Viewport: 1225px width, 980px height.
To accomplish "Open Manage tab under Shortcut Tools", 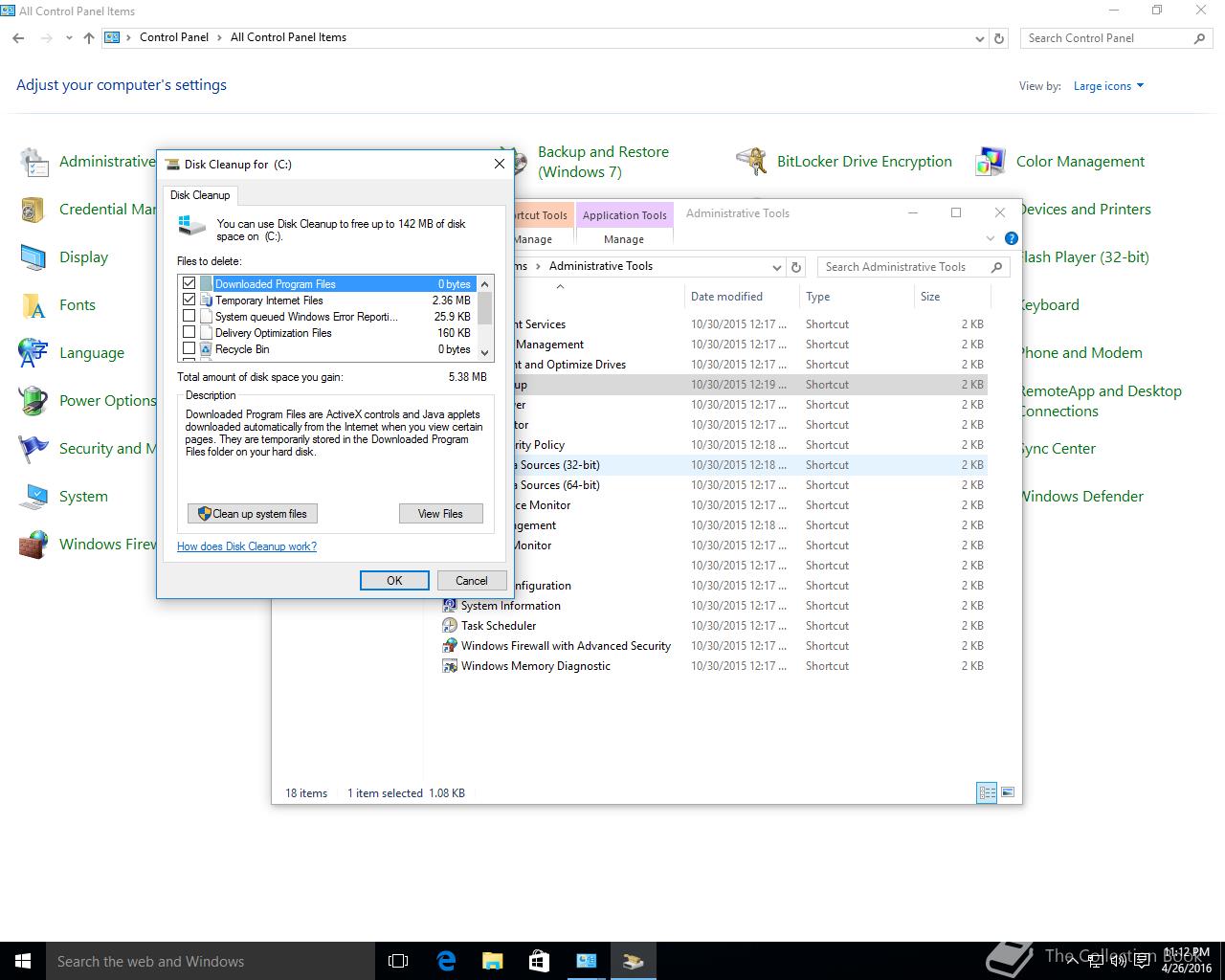I will (x=533, y=239).
